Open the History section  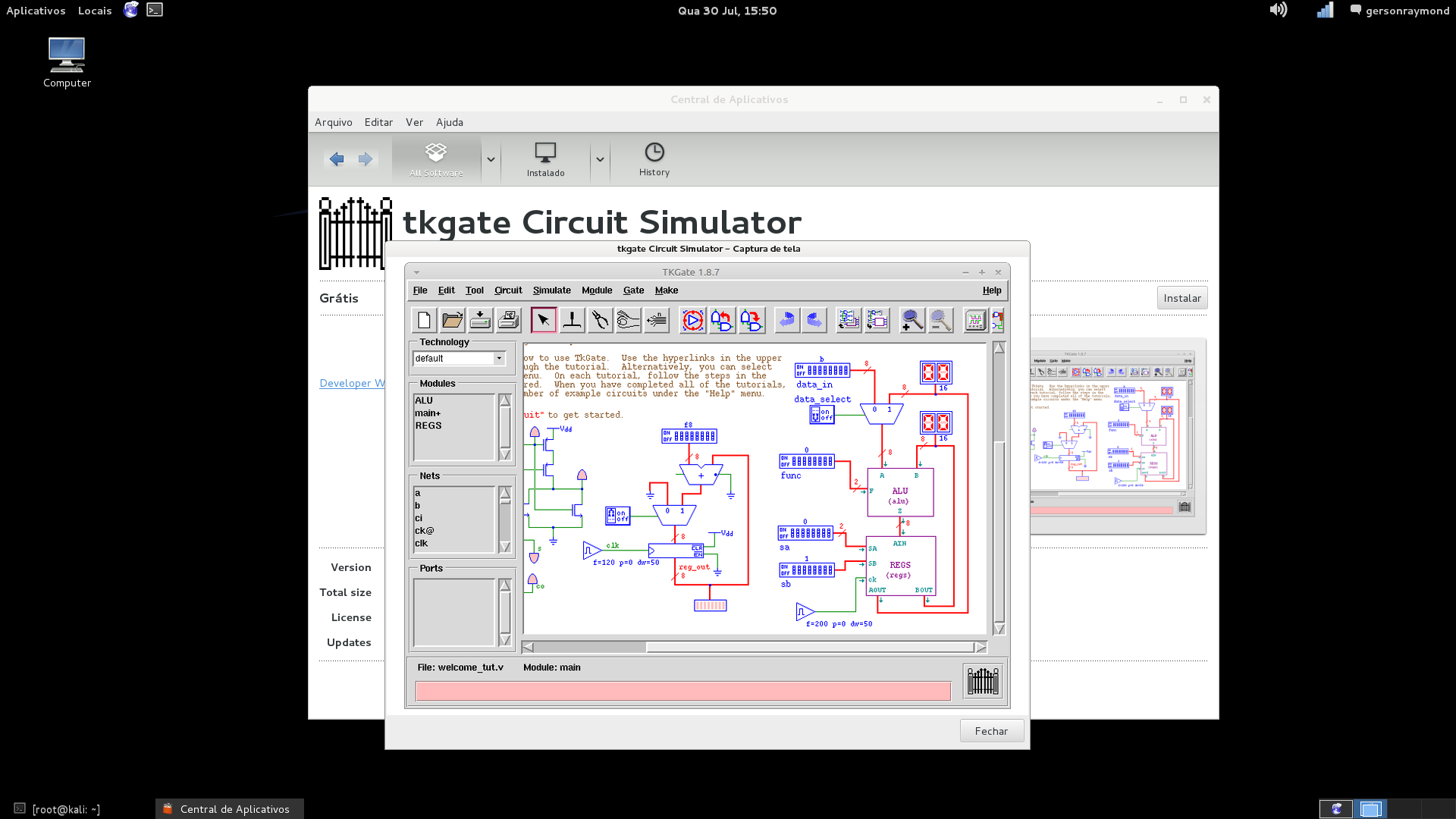click(x=654, y=160)
